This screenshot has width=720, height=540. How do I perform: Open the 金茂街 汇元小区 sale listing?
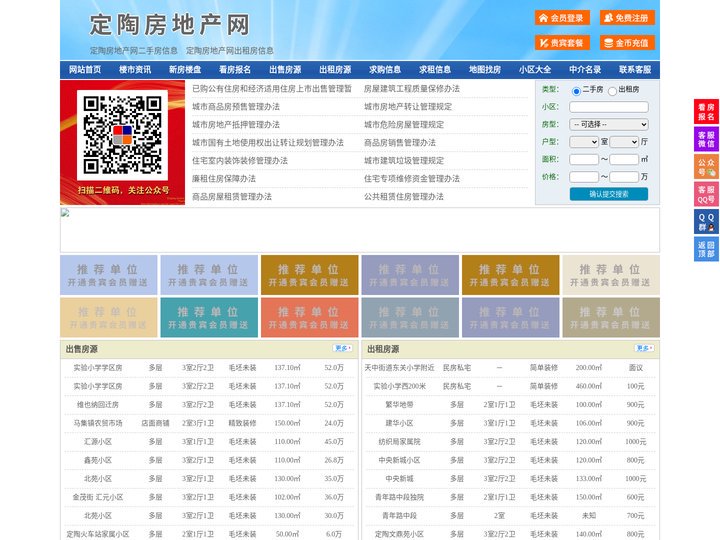(x=98, y=497)
